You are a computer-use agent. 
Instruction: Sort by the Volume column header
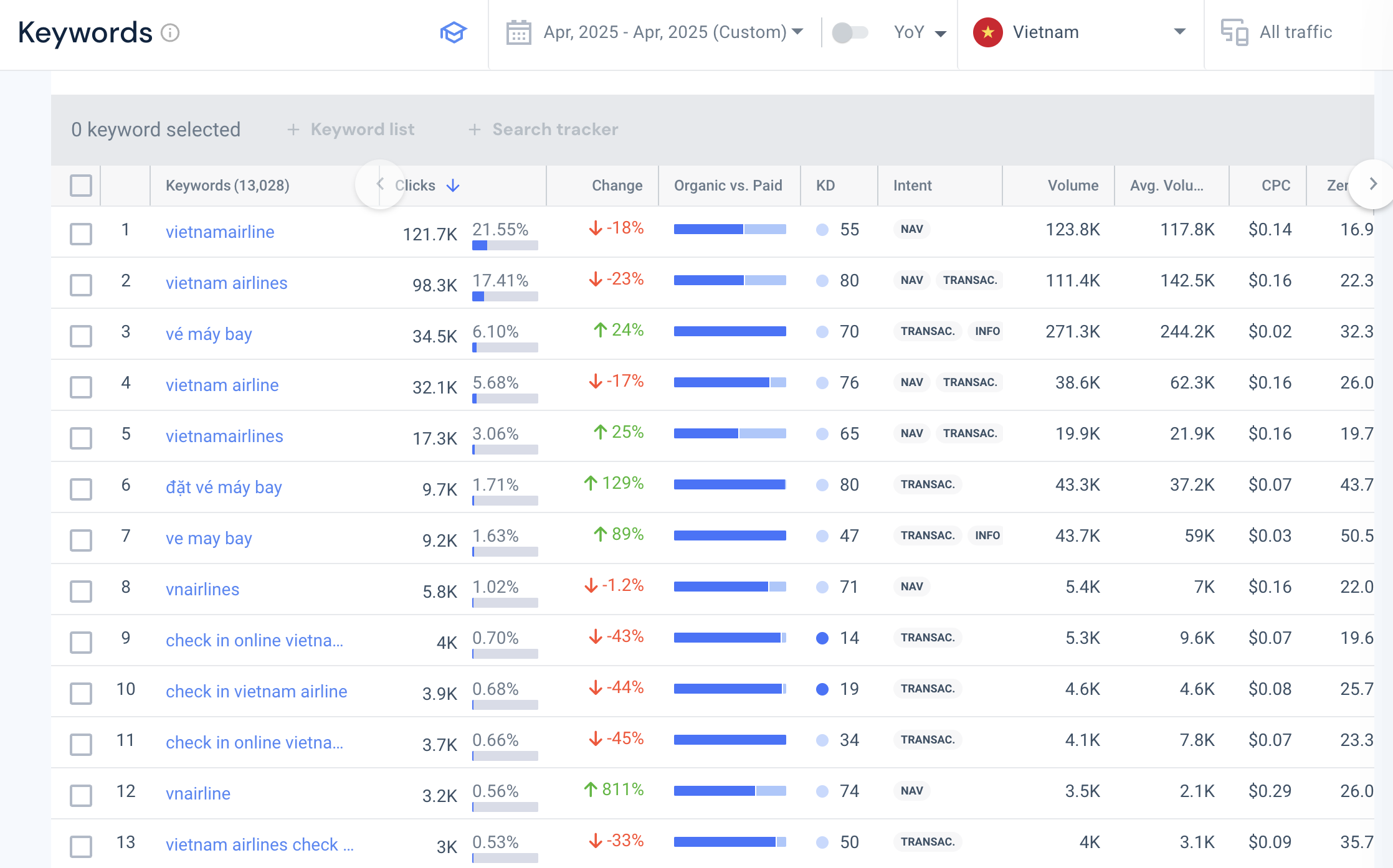[x=1073, y=186]
